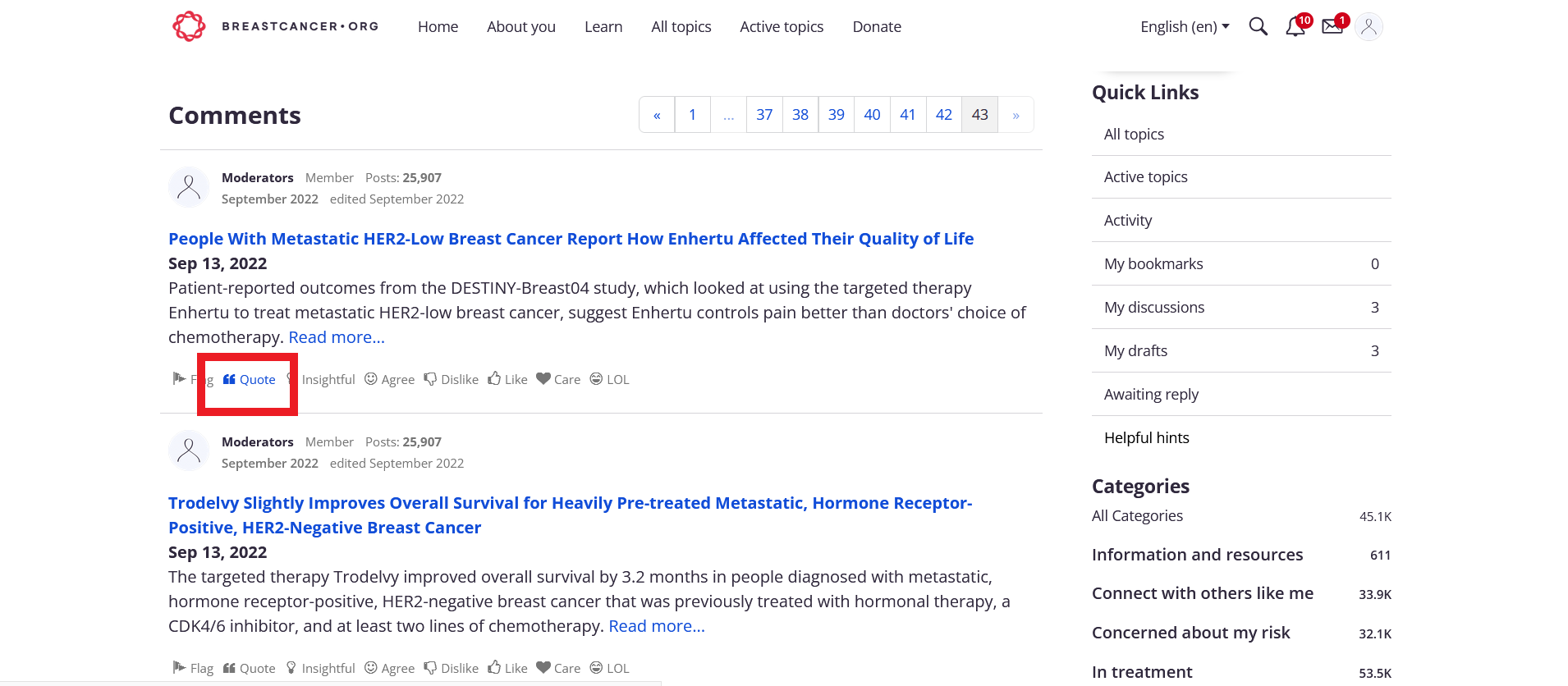The image size is (1568, 686).
Task: Open All topics in the top navigation
Action: point(681,26)
